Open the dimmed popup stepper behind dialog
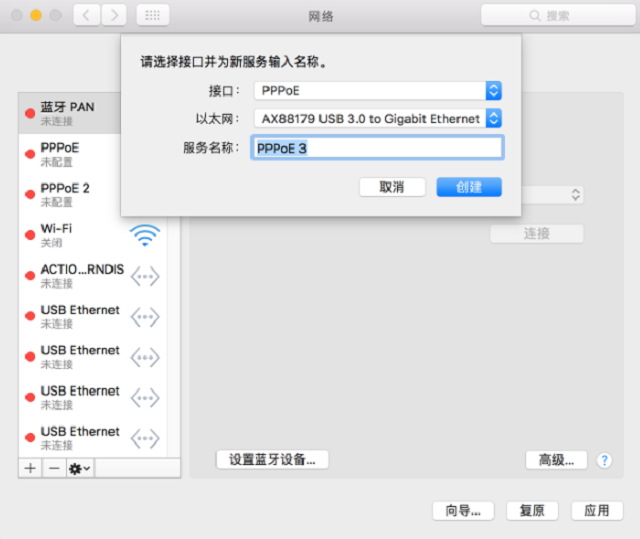640x539 pixels. point(576,195)
